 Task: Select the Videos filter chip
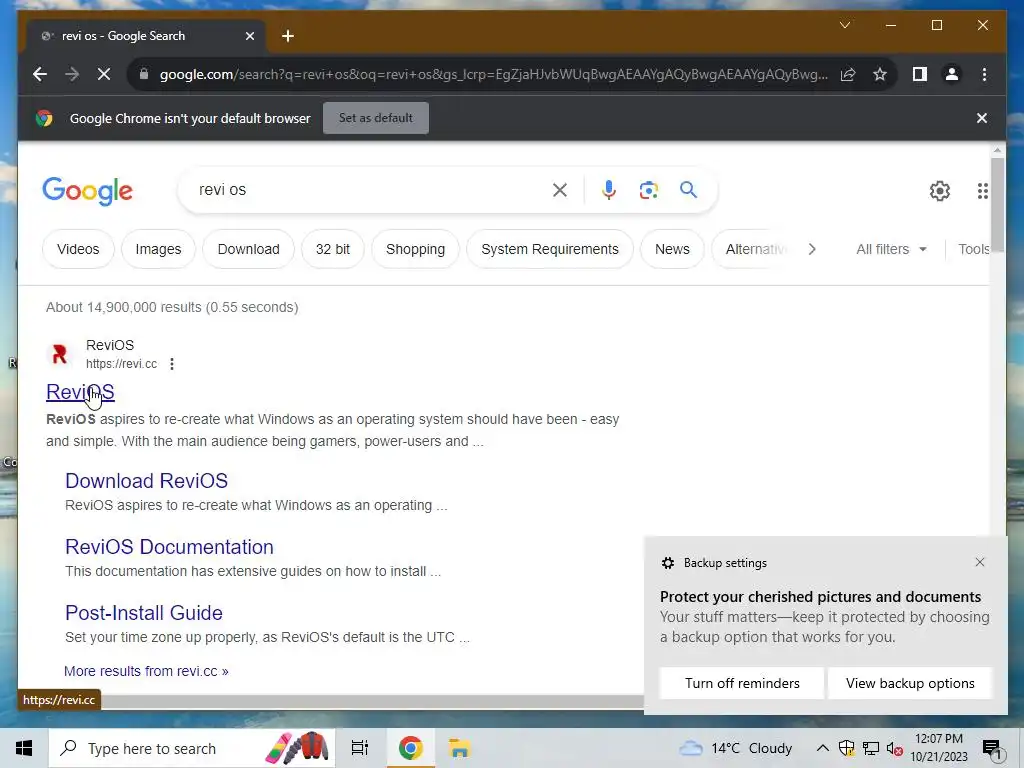(x=78, y=249)
